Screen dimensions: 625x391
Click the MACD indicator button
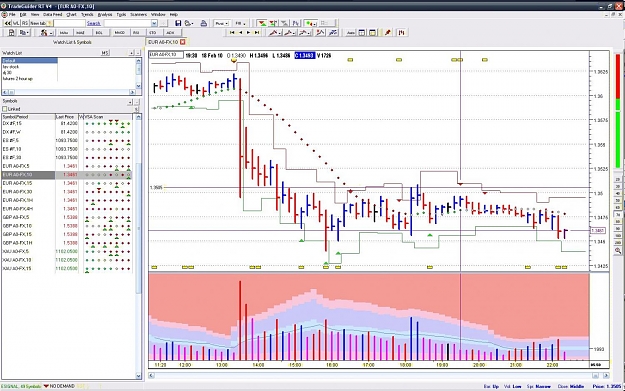(120, 33)
